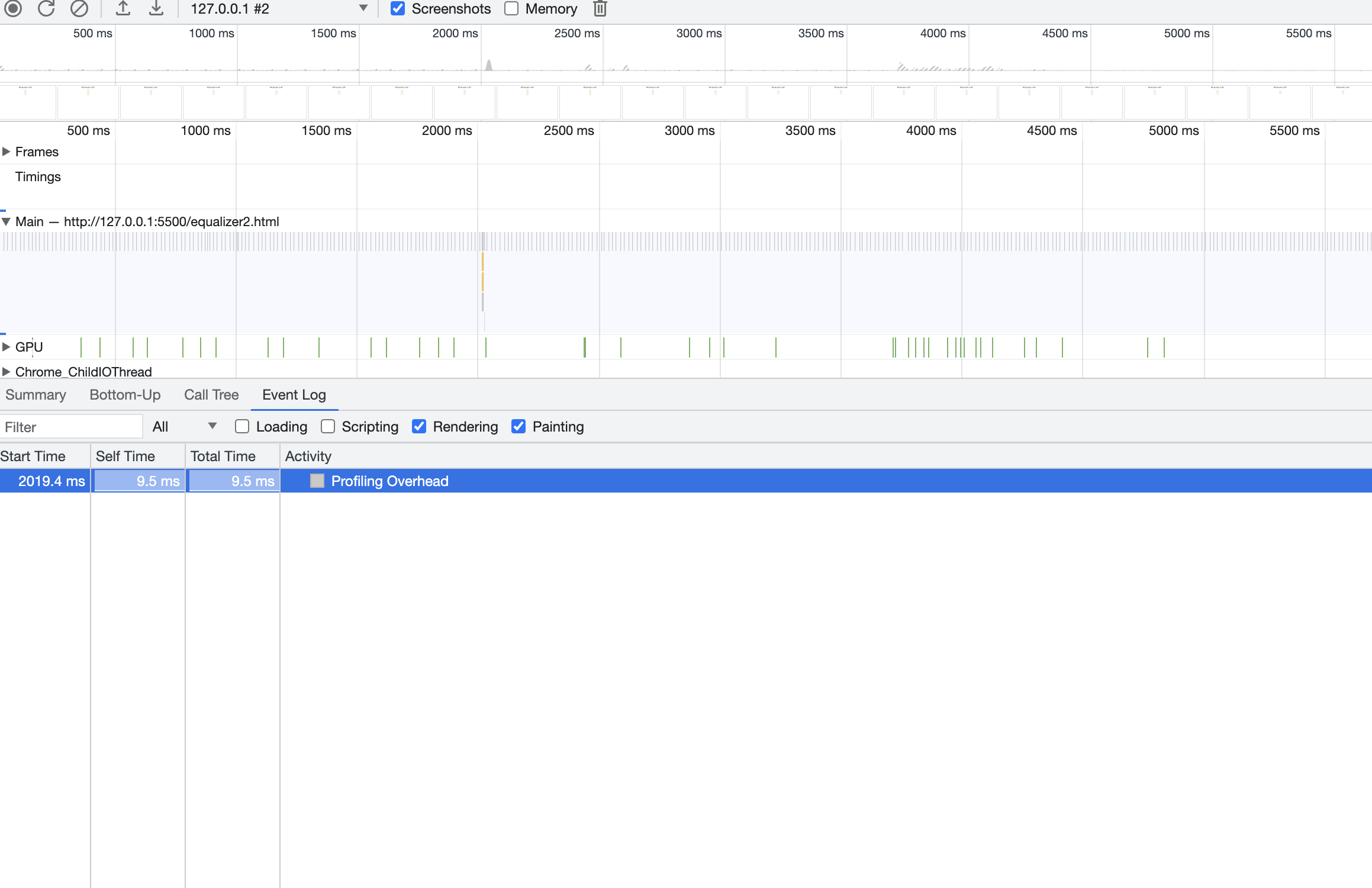Click the Profiling Overhead gray color square
This screenshot has height=888, width=1372.
point(317,481)
